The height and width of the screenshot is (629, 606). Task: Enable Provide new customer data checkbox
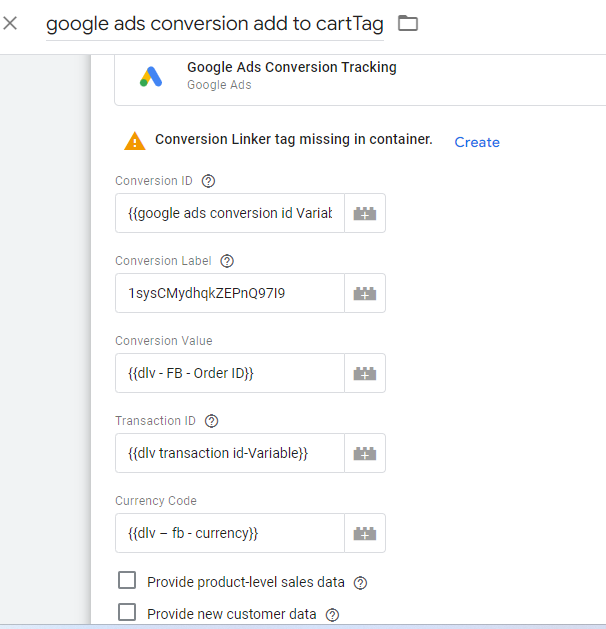point(127,613)
